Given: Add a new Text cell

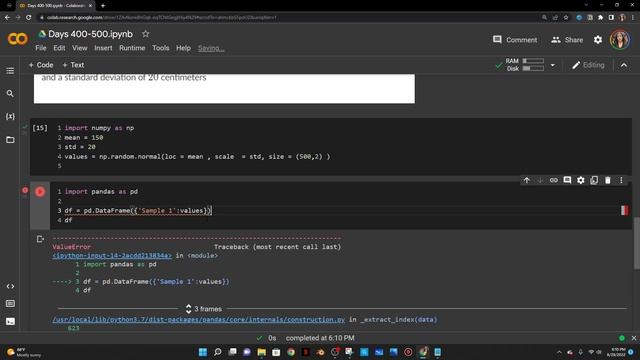Looking at the screenshot, I should pyautogui.click(x=73, y=65).
